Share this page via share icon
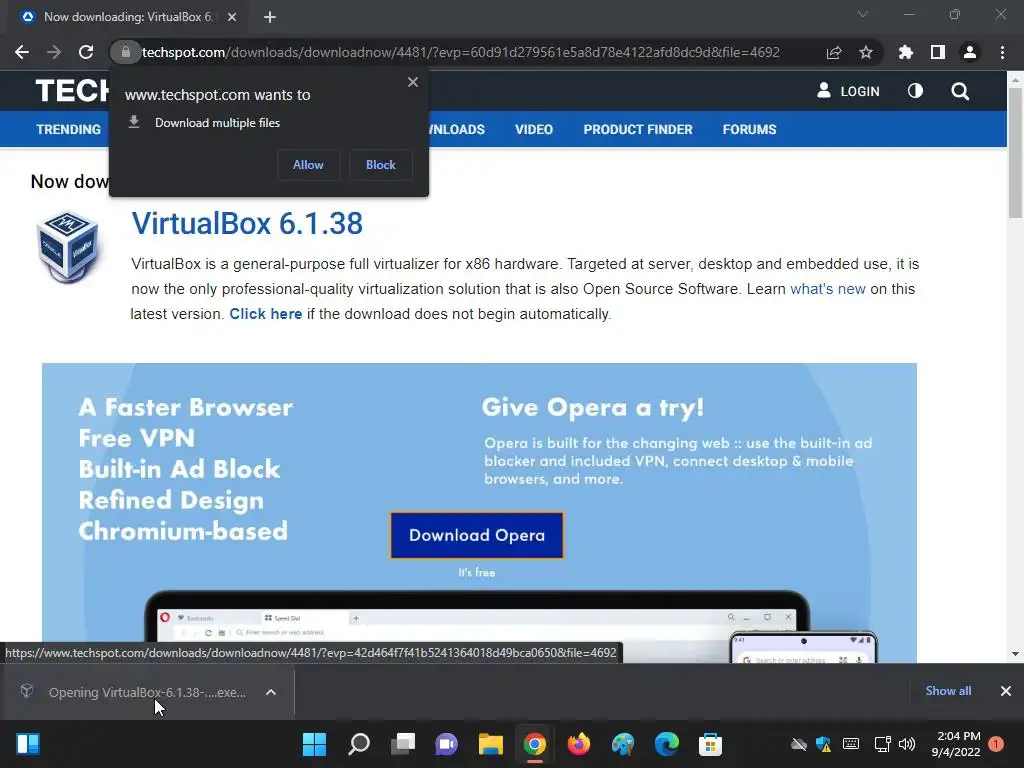1024x768 pixels. point(834,52)
